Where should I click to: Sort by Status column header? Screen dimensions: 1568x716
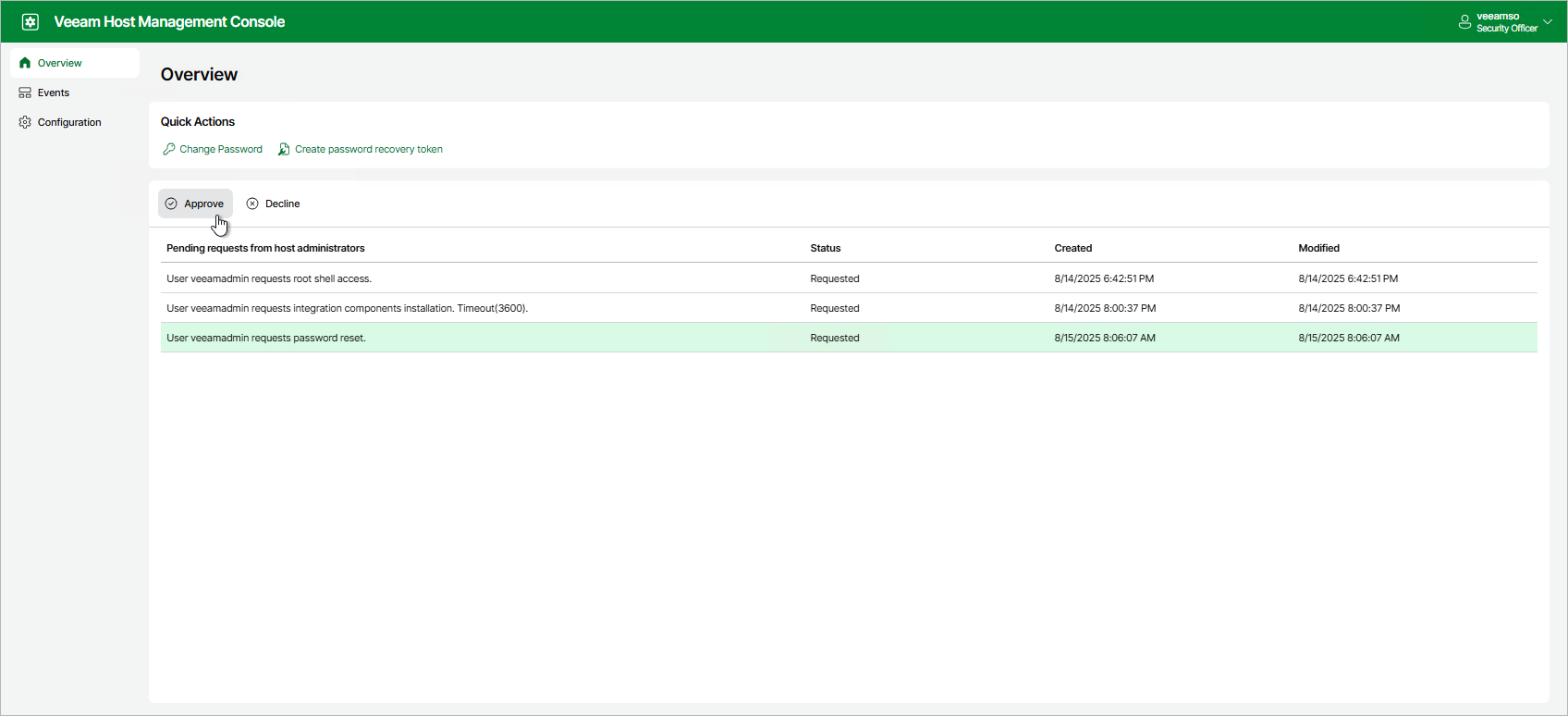[x=826, y=248]
